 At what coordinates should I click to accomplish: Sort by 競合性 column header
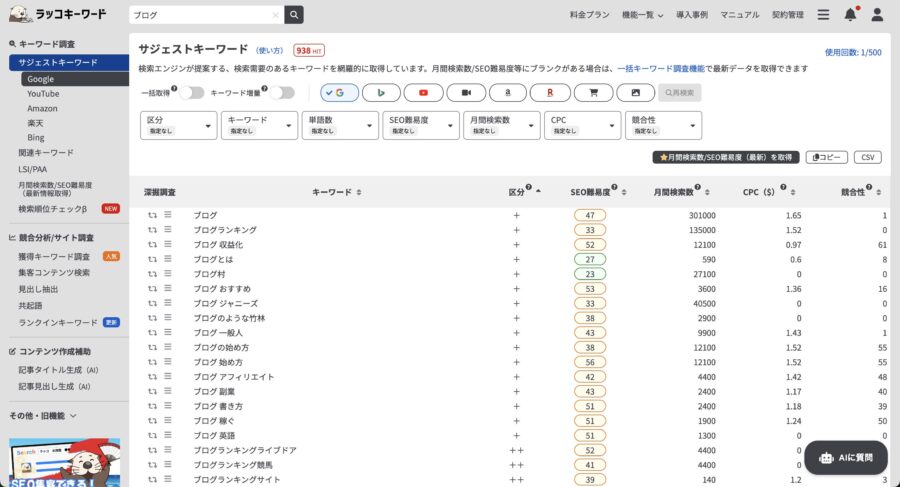[x=861, y=192]
